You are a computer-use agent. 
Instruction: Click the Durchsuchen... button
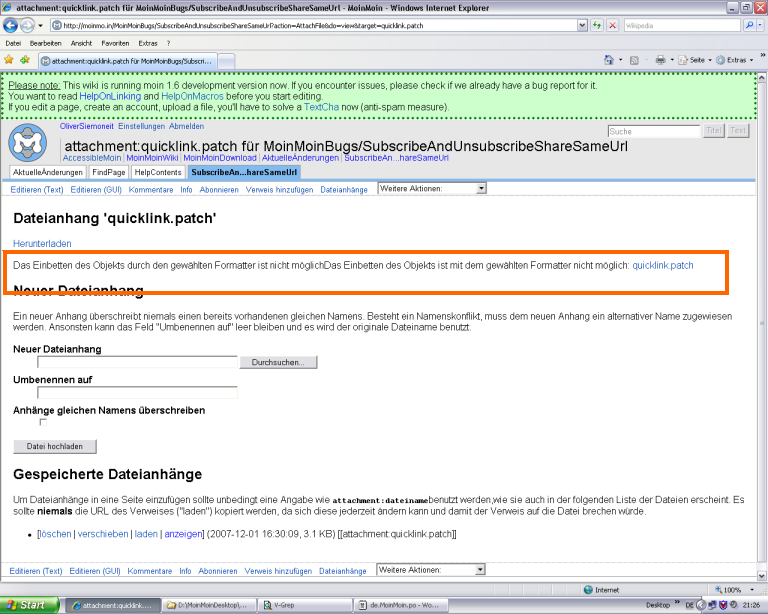click(x=278, y=362)
